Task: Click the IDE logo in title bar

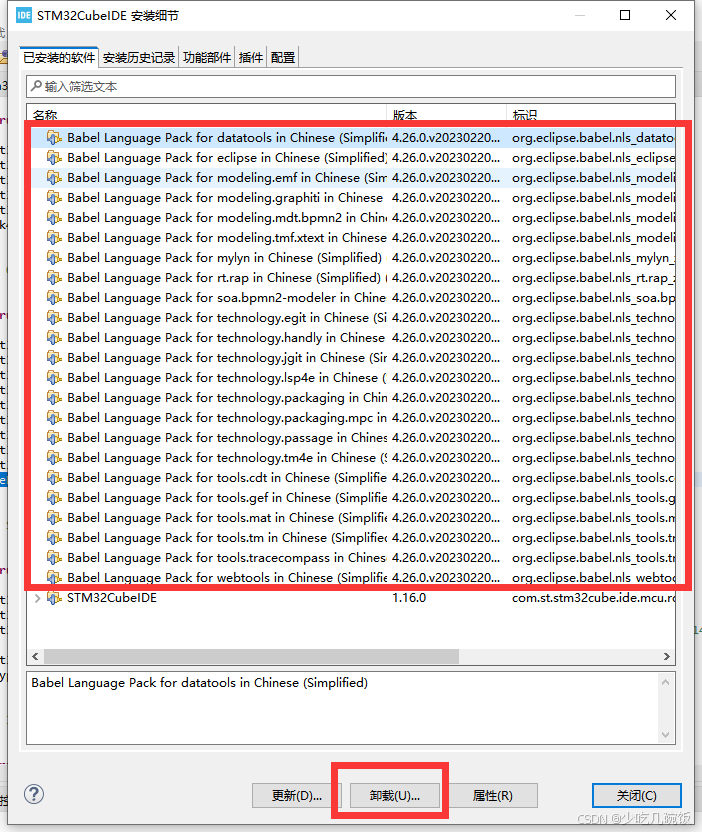Action: [x=24, y=15]
